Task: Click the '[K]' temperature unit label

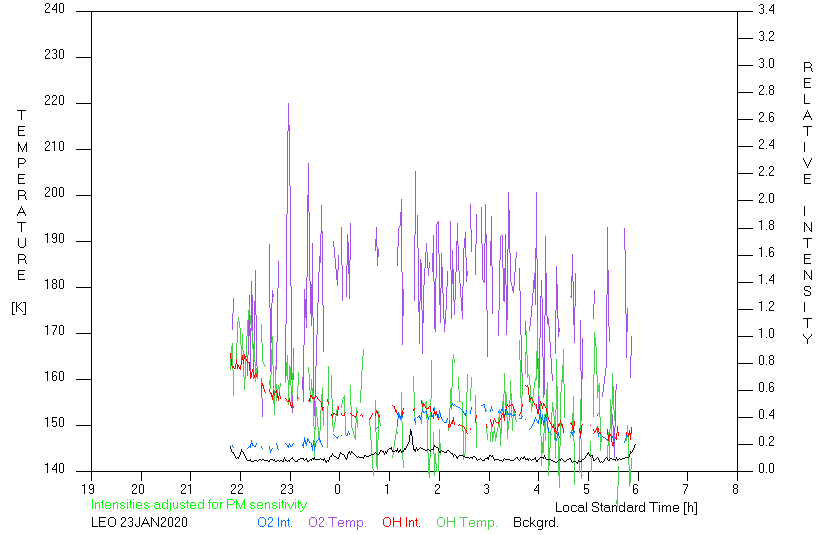Action: (x=19, y=308)
